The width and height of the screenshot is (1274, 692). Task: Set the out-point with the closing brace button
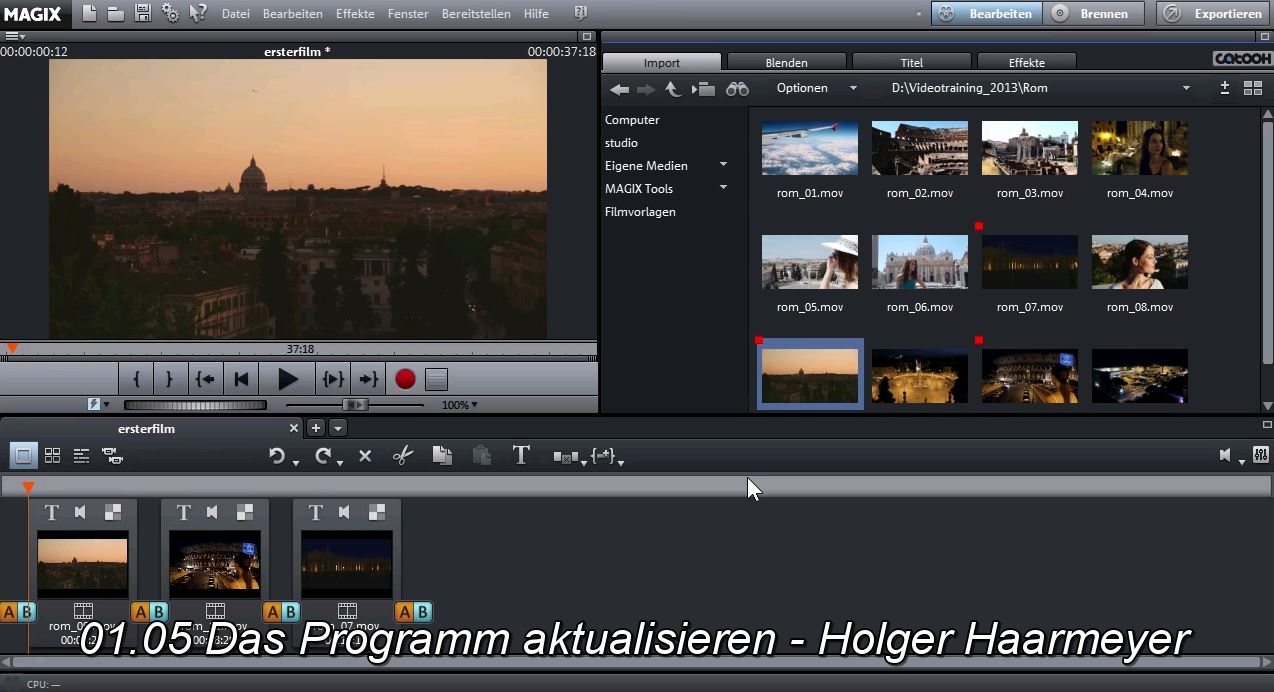169,379
